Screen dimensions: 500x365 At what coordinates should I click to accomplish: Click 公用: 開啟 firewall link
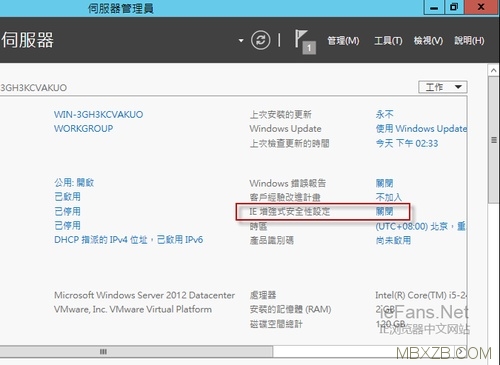pyautogui.click(x=74, y=182)
